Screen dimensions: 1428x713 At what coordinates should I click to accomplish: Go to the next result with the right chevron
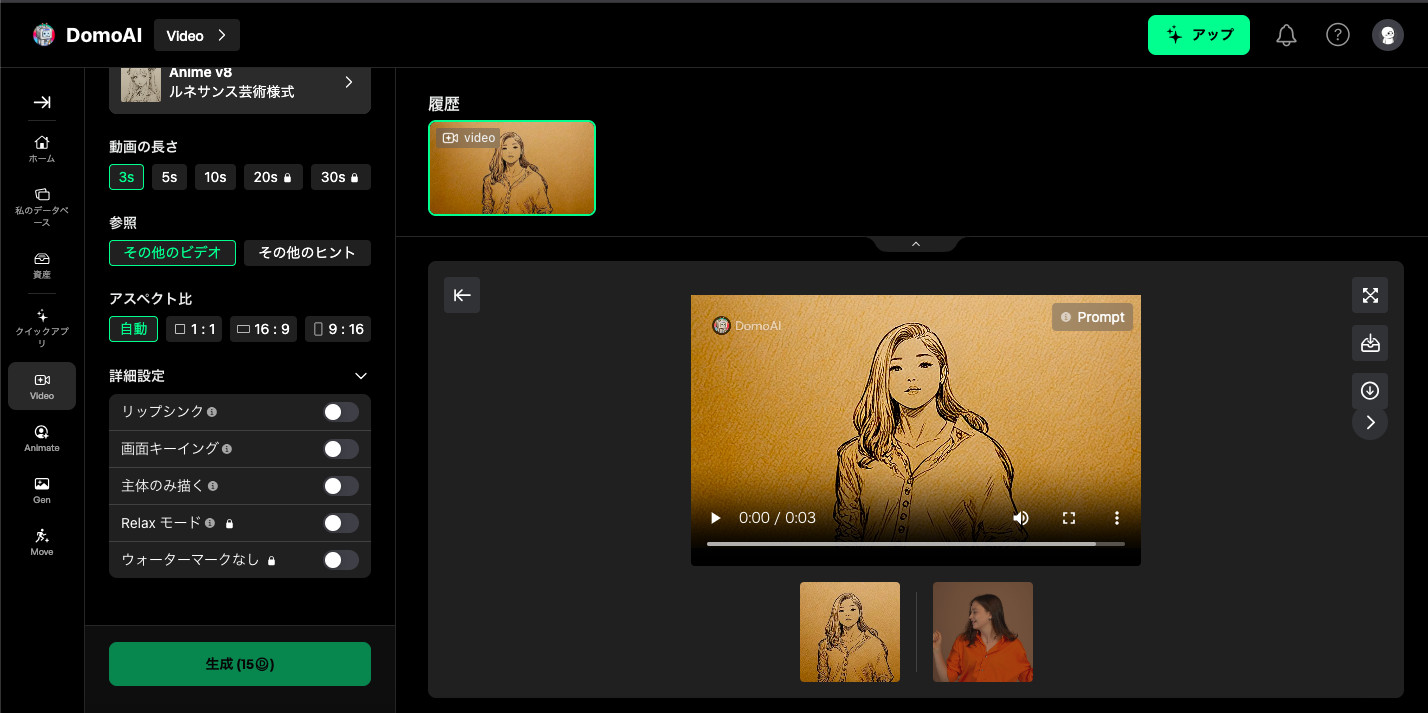click(1370, 422)
